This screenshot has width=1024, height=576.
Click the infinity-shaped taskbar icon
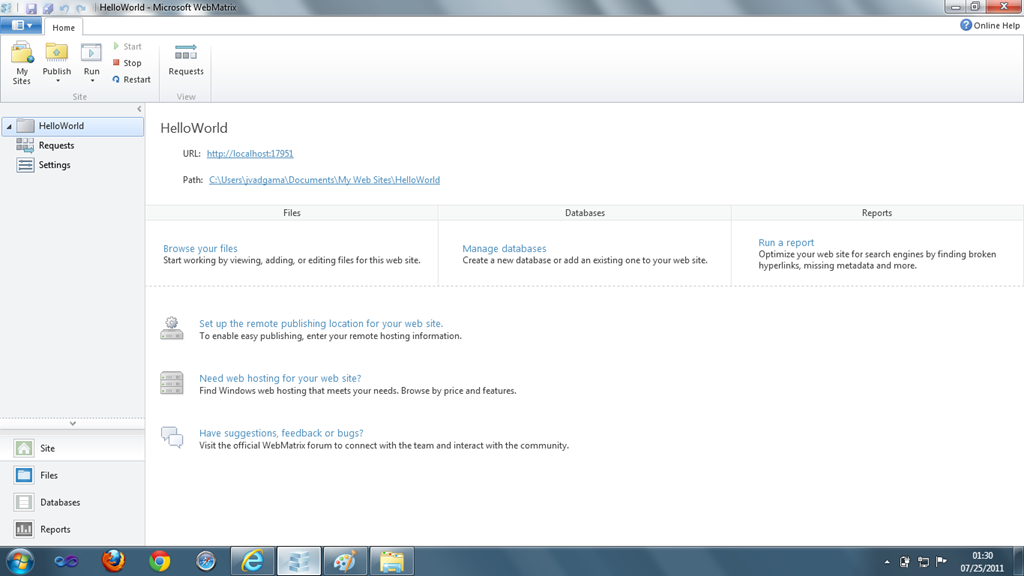(x=66, y=561)
